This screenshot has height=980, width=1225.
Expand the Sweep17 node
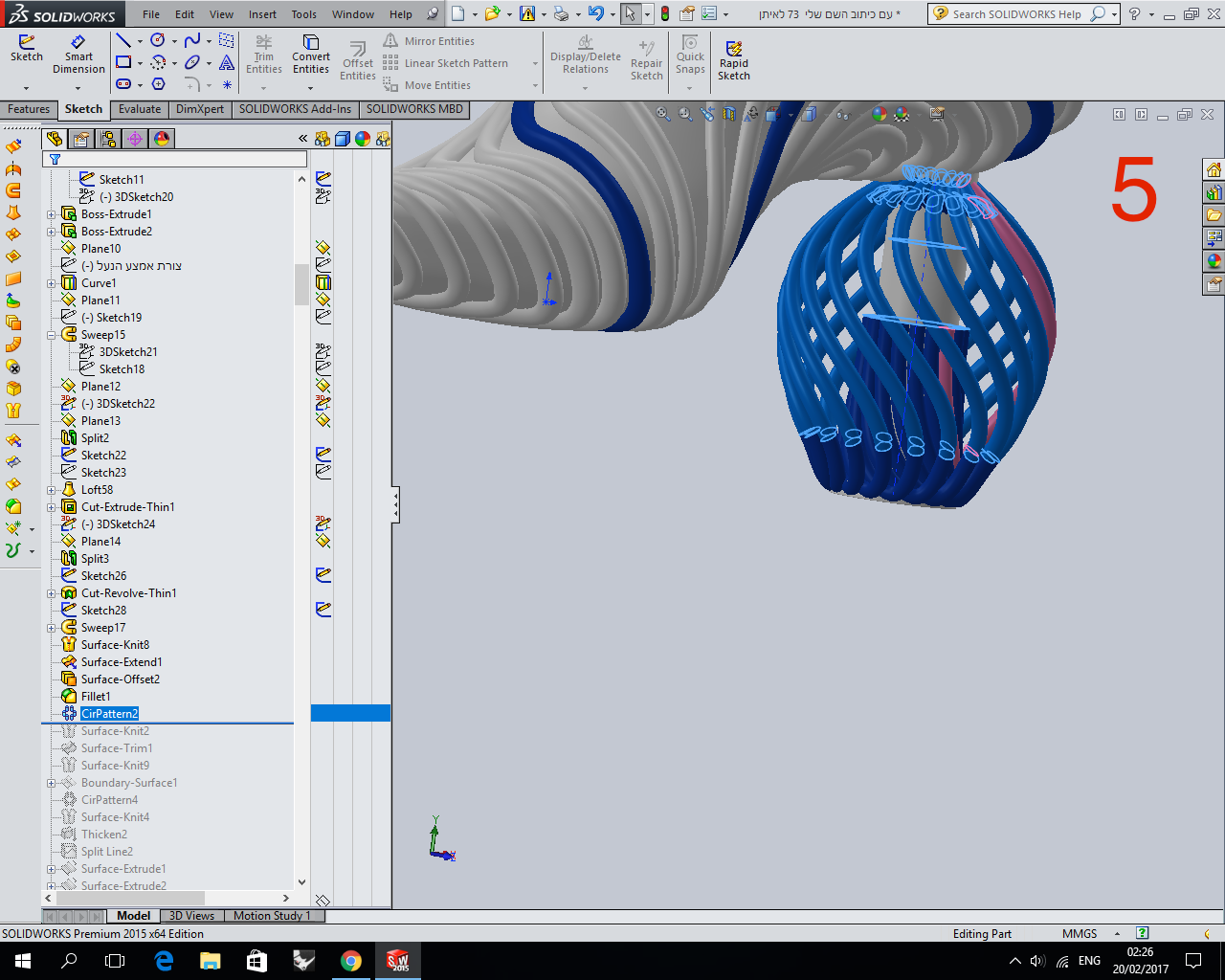51,628
